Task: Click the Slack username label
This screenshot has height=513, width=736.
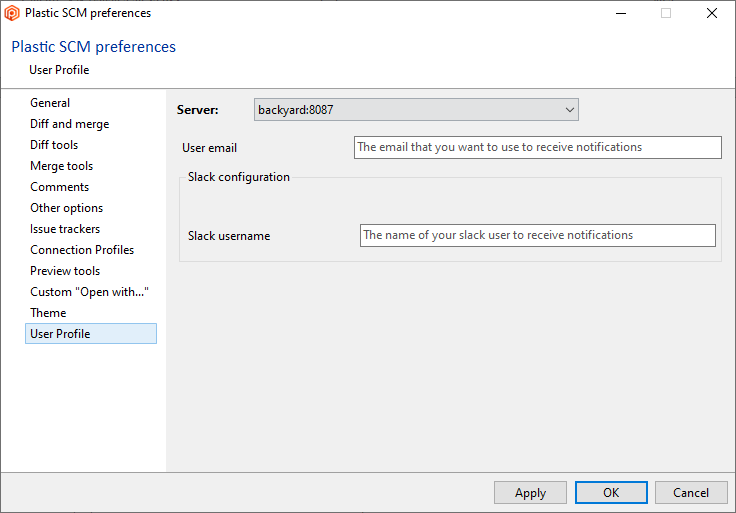Action: pos(229,236)
